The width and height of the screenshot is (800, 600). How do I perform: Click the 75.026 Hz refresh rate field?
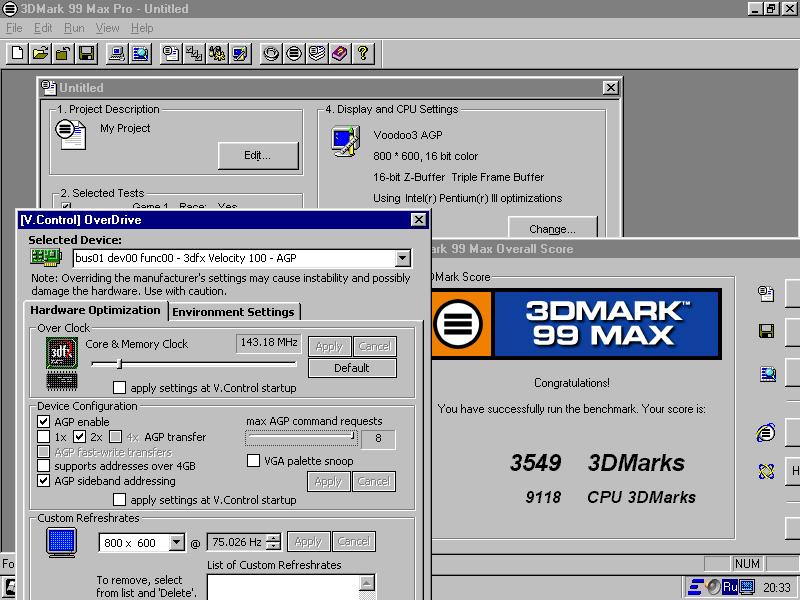pos(237,542)
